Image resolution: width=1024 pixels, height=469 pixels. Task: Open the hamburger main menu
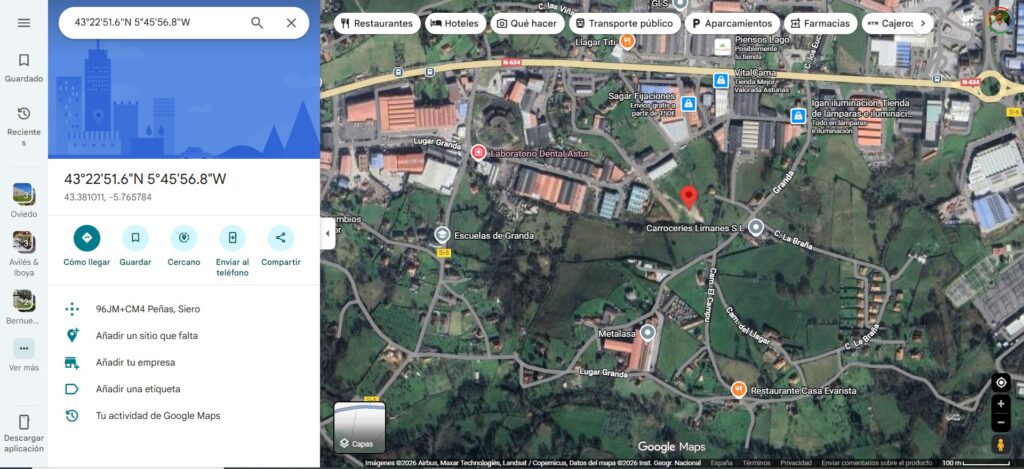(24, 23)
